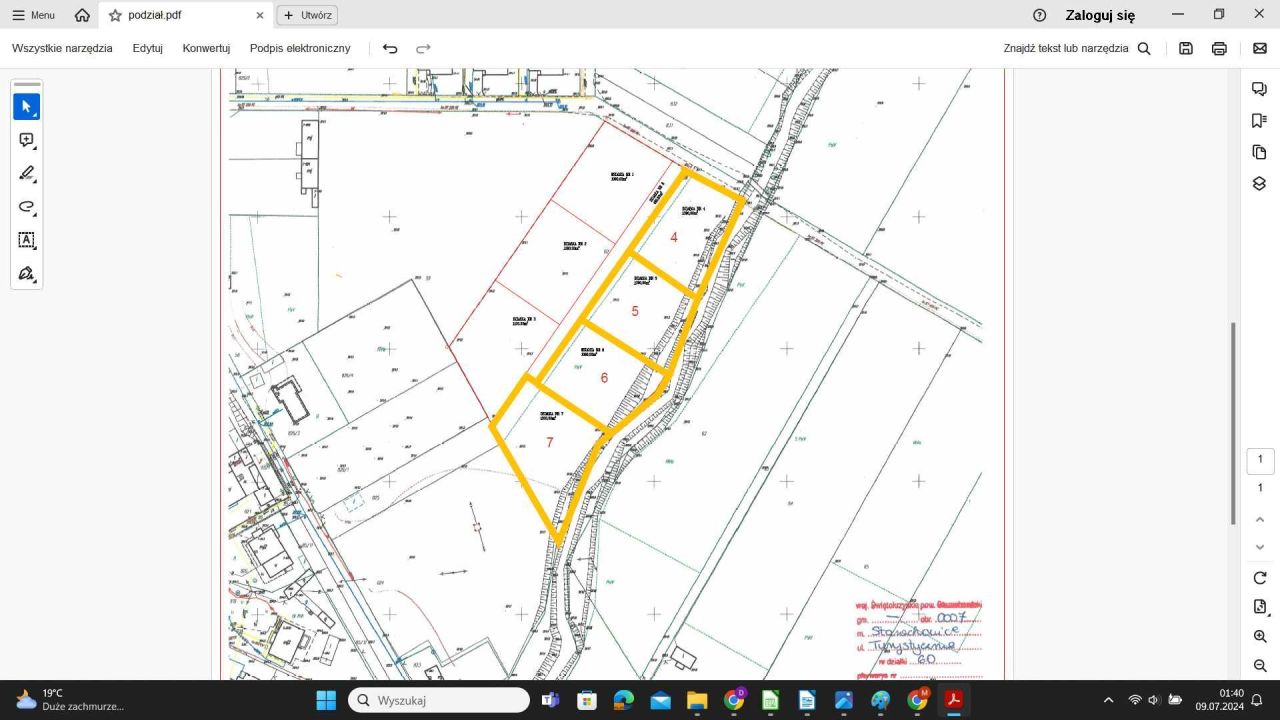This screenshot has width=1280, height=720.
Task: Rotate the page view
Action: point(1259,578)
